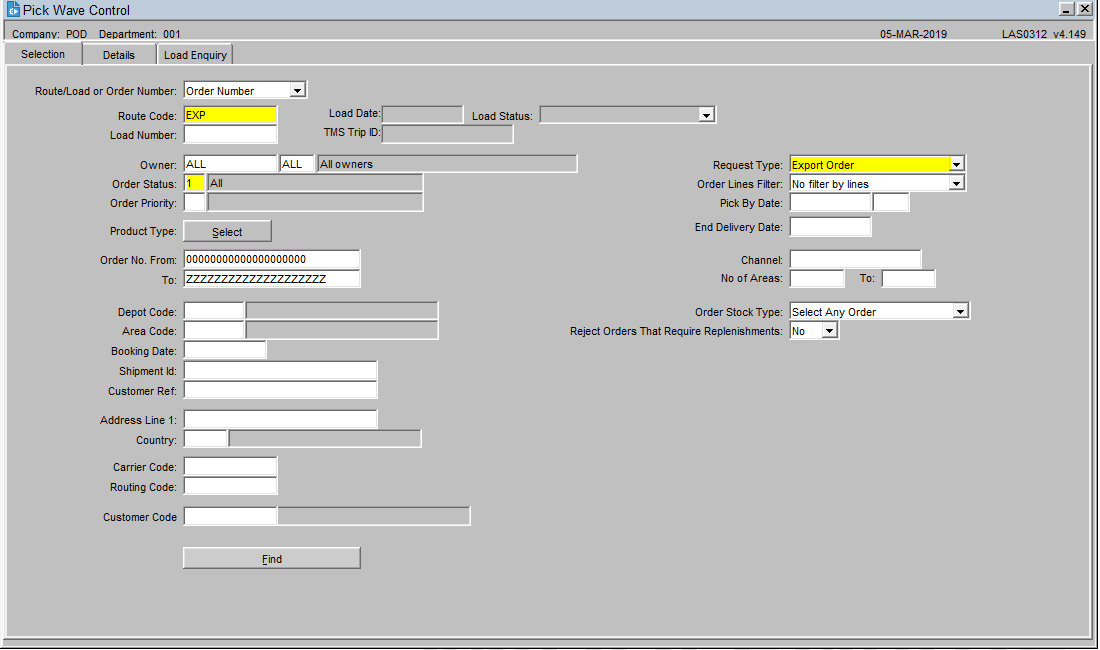Focus the Customer Ref input field
1100x650 pixels.
(280, 391)
